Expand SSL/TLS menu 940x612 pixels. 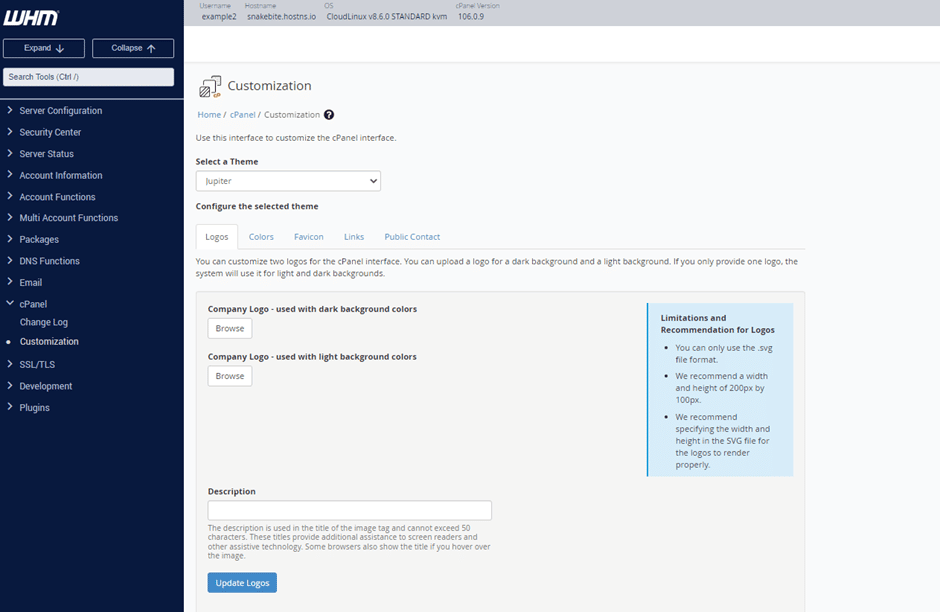pos(37,364)
